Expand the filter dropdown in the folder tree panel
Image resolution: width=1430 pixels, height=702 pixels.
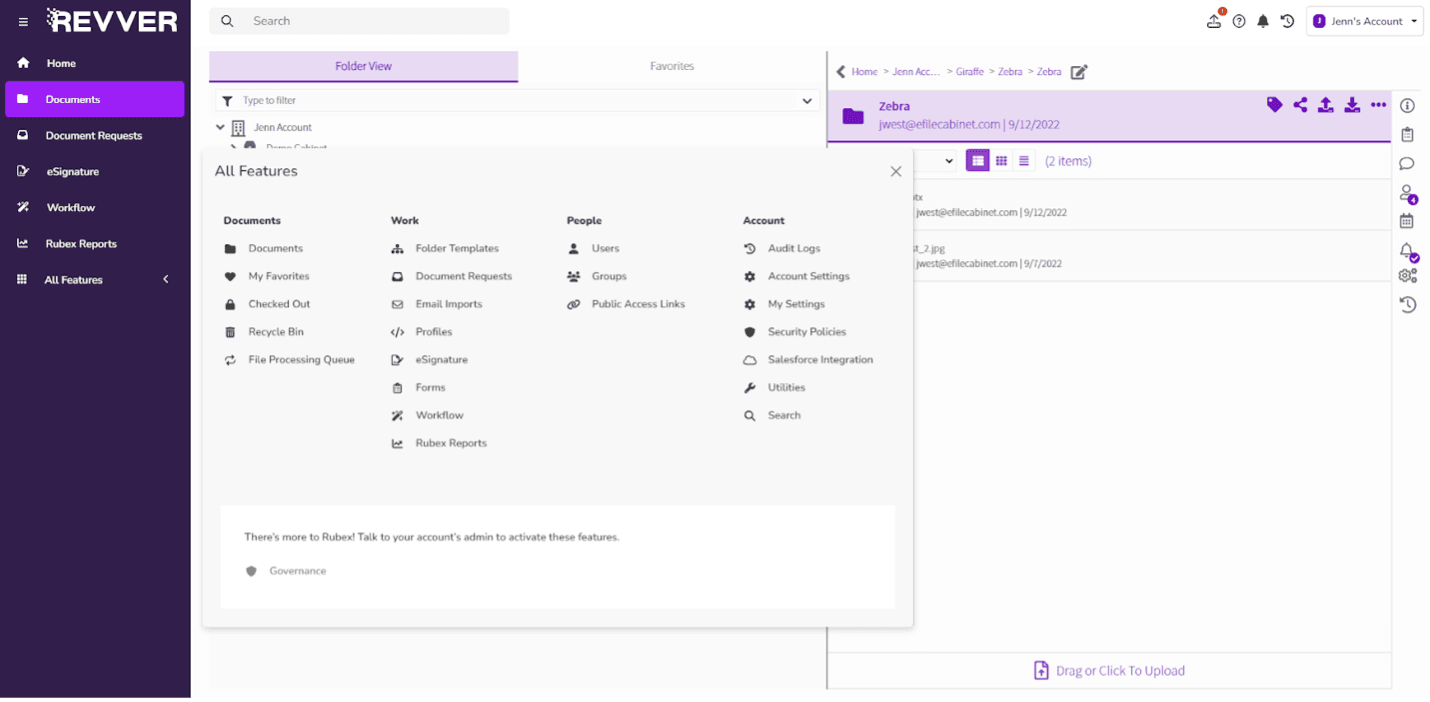point(806,100)
